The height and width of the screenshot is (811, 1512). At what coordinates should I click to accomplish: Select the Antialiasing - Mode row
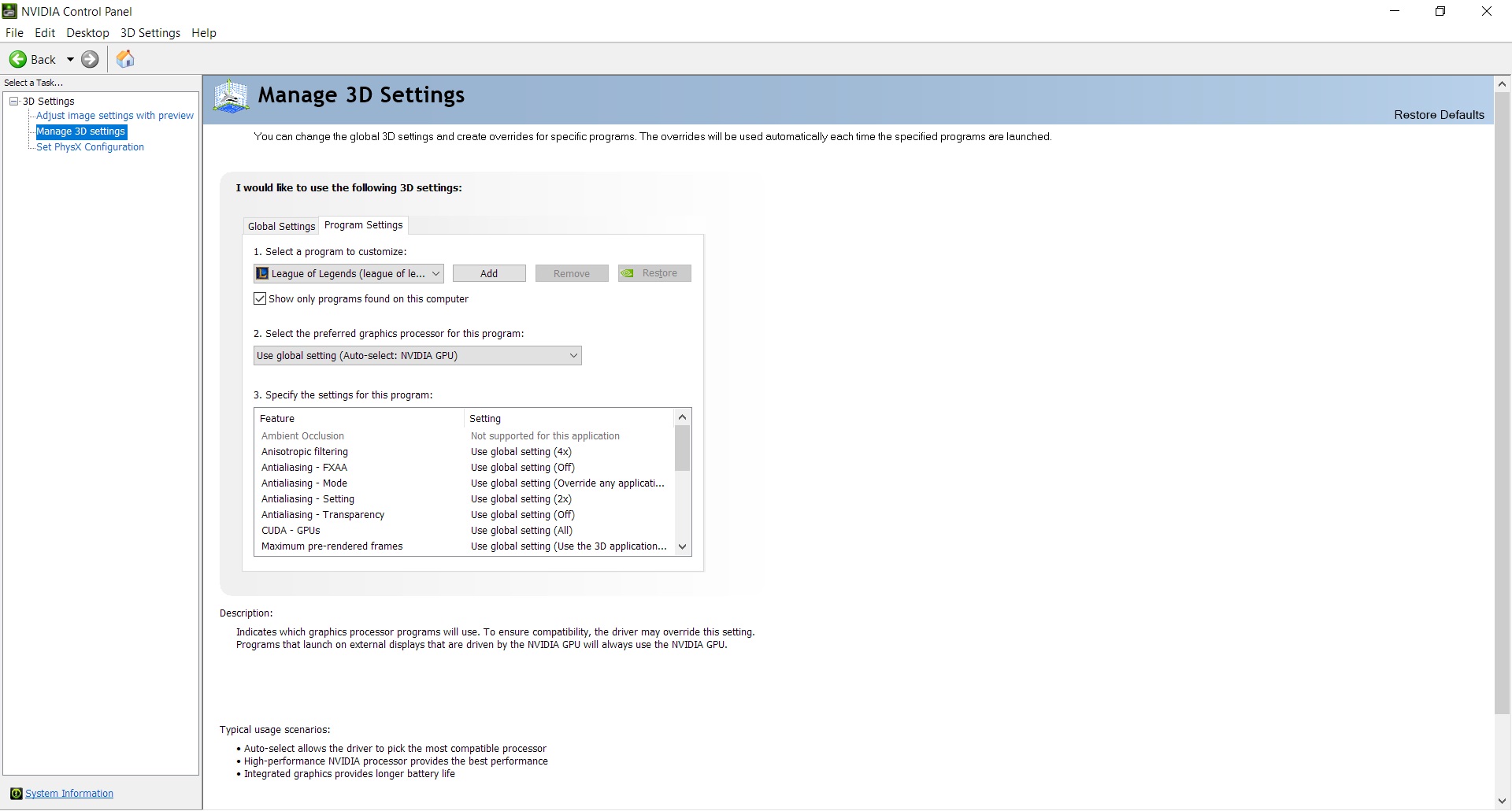[x=465, y=483]
